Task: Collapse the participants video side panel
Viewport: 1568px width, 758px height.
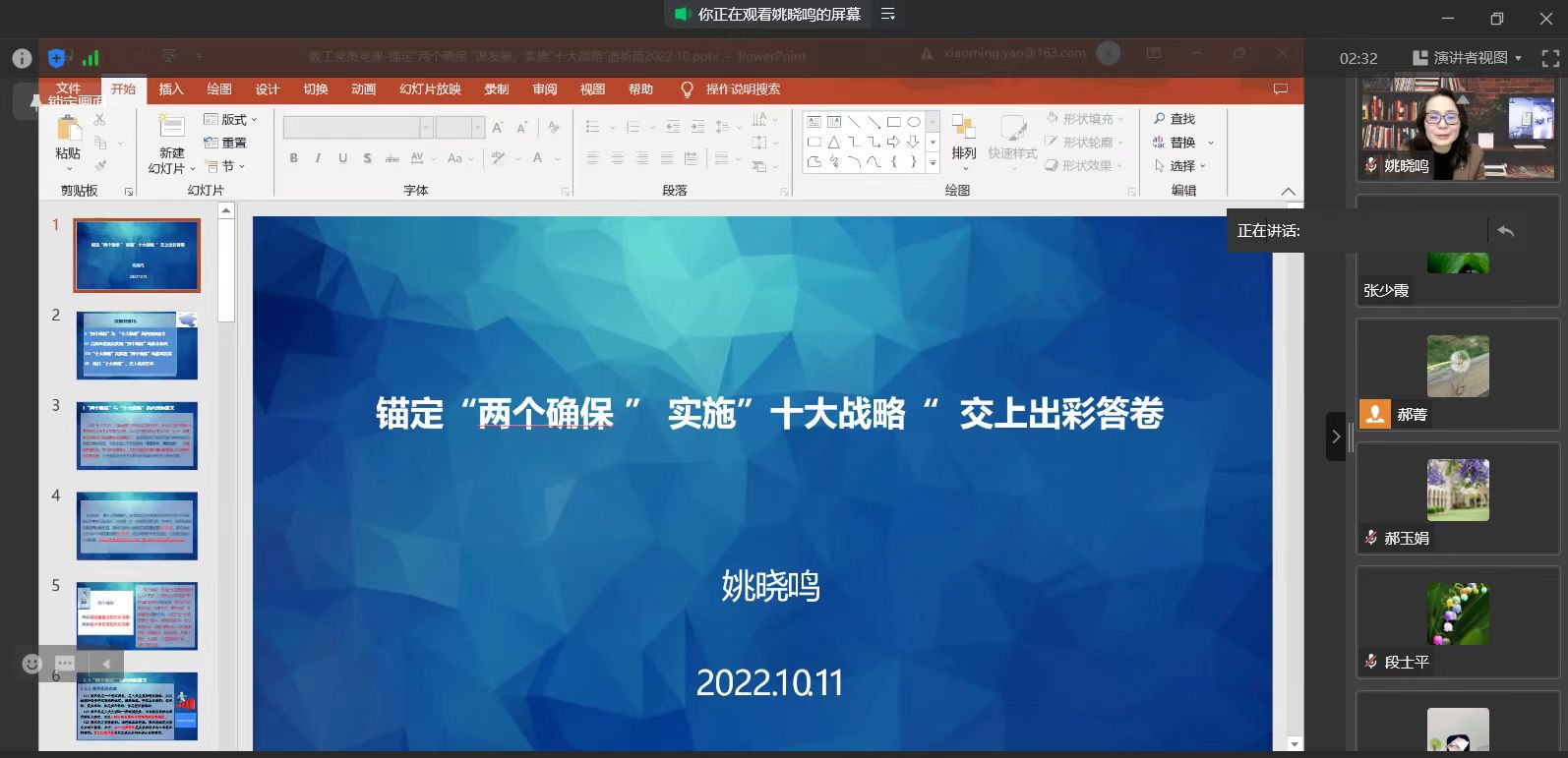Action: [x=1335, y=437]
